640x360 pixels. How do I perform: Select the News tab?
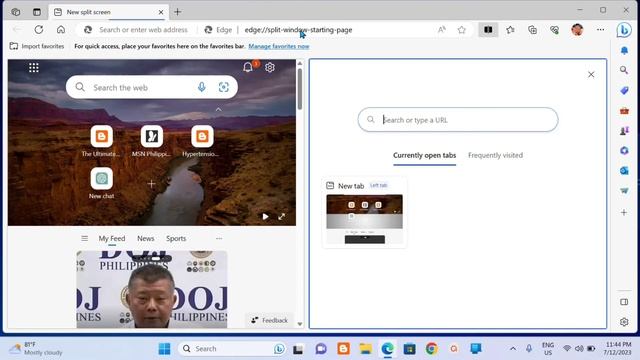(146, 238)
